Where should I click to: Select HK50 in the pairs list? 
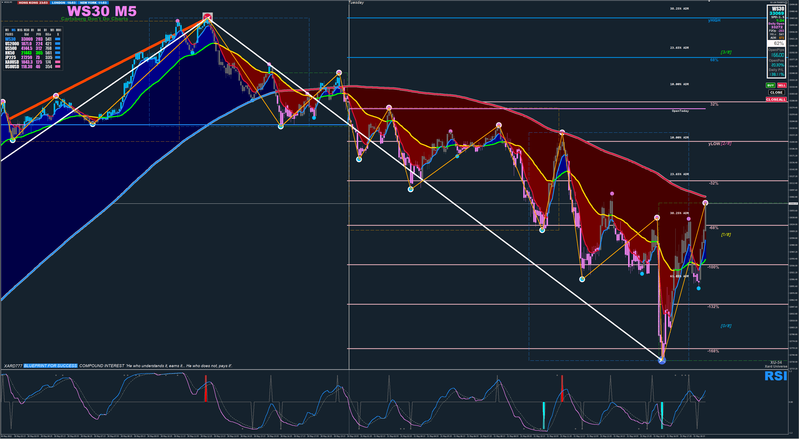(x=10, y=53)
